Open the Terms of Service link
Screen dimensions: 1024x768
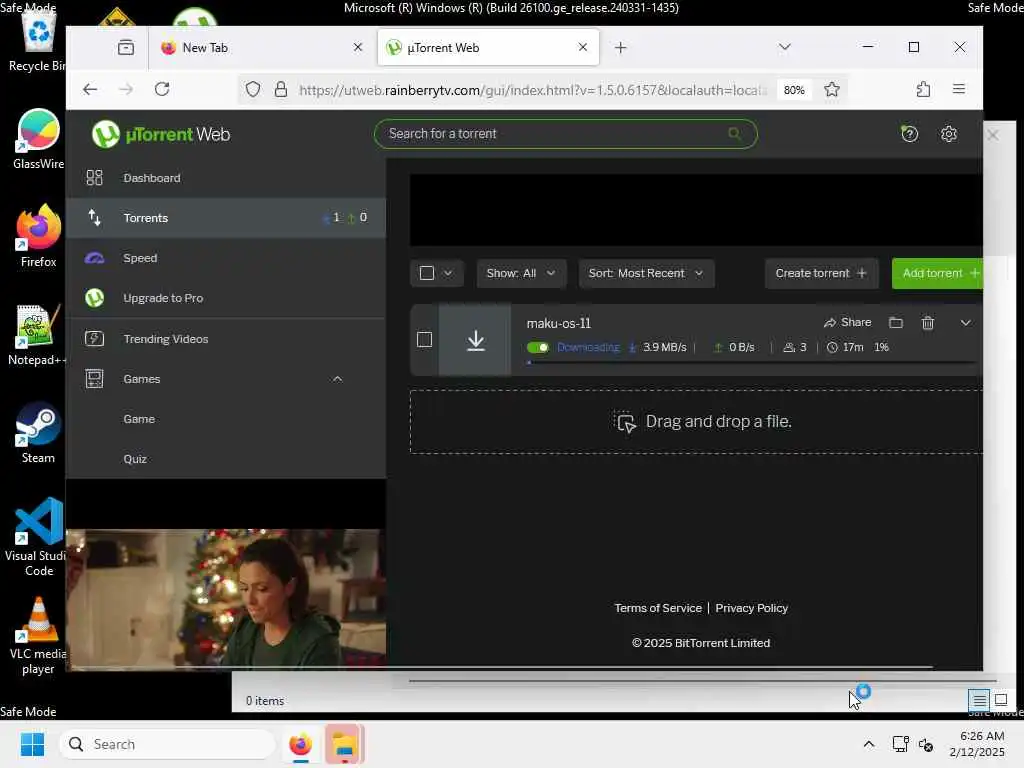point(658,608)
